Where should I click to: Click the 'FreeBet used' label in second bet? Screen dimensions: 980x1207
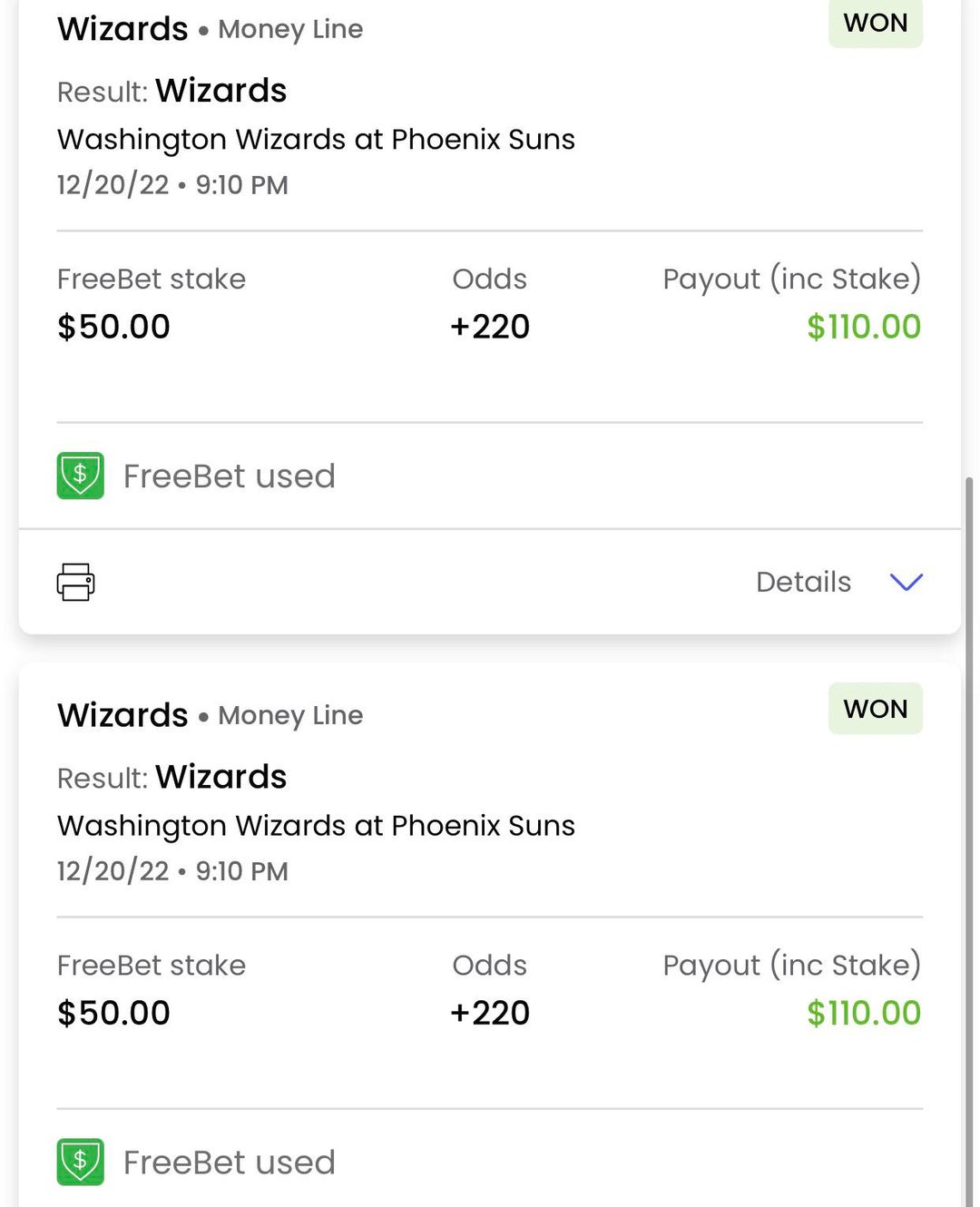(x=229, y=1163)
